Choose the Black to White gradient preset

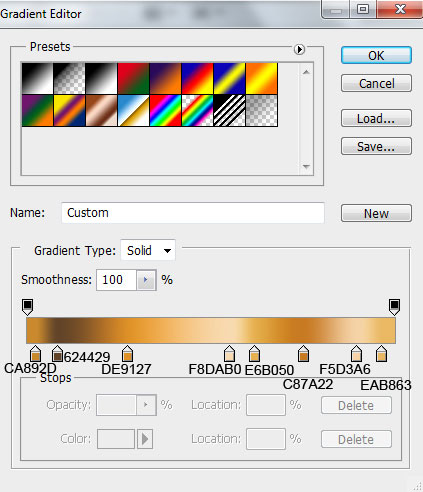(x=37, y=79)
